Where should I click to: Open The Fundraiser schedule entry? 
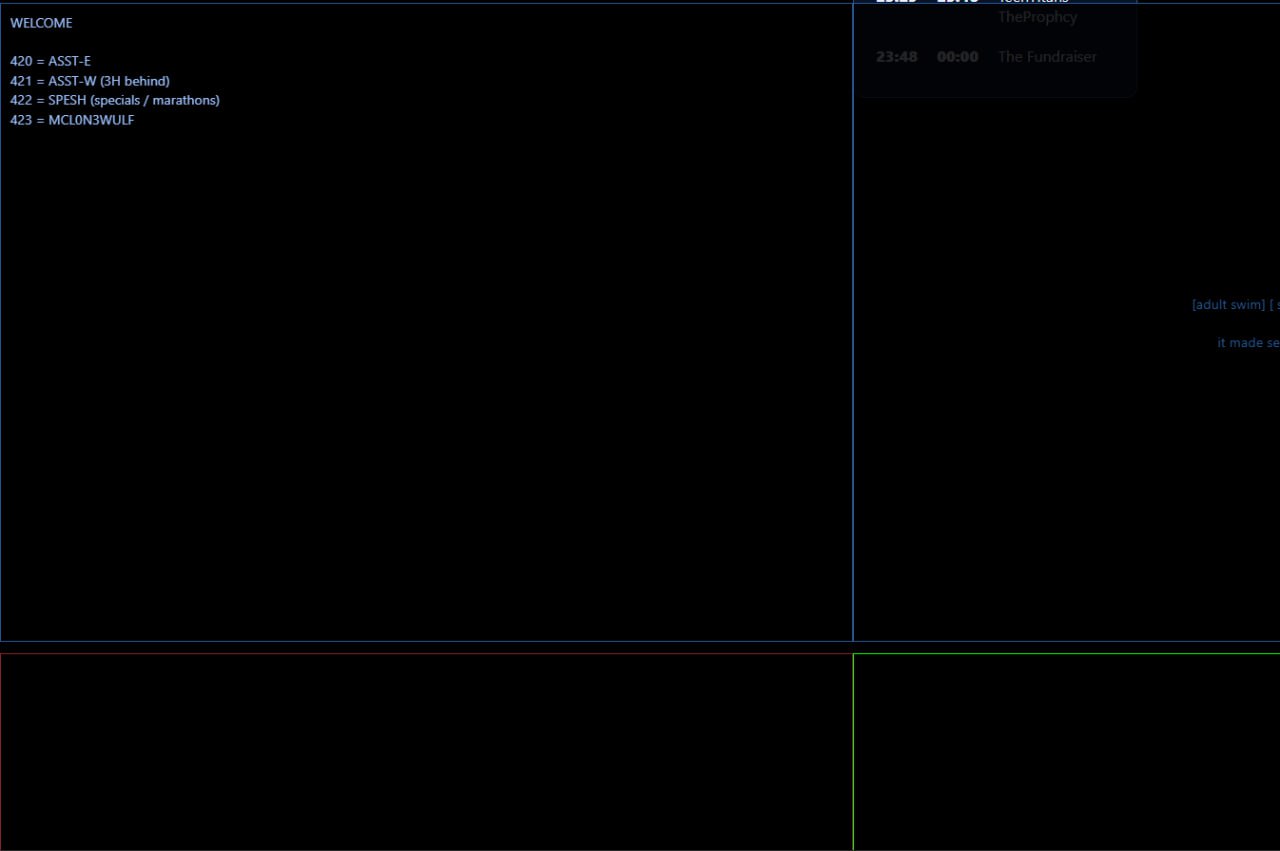click(x=1047, y=57)
